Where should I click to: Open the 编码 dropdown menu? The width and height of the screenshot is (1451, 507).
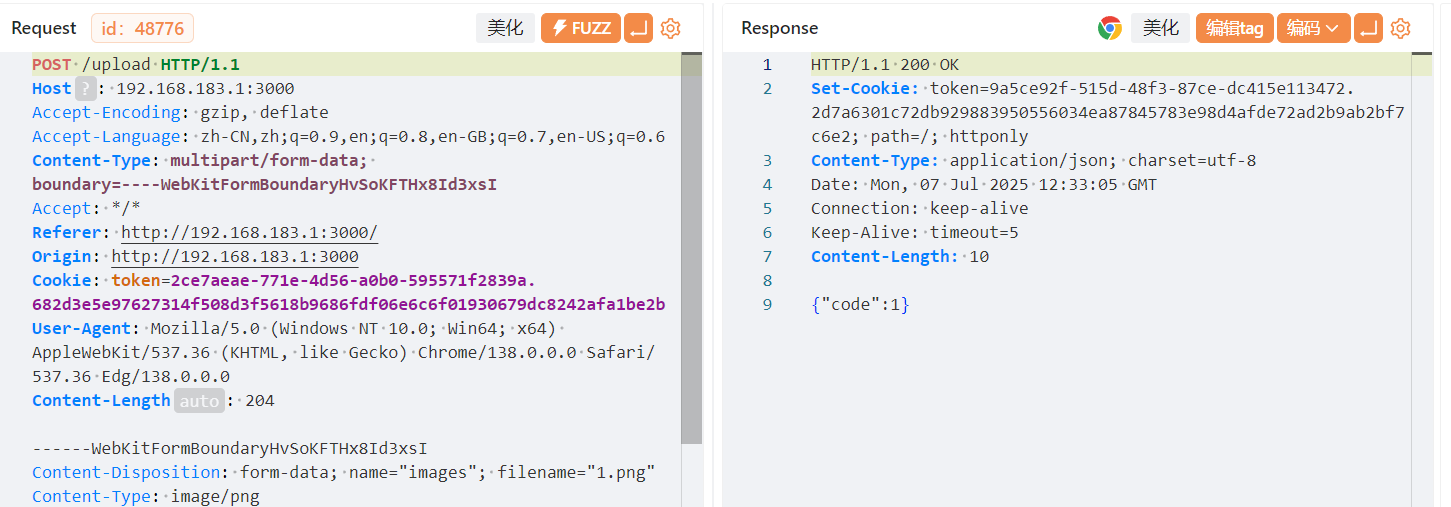[1313, 28]
